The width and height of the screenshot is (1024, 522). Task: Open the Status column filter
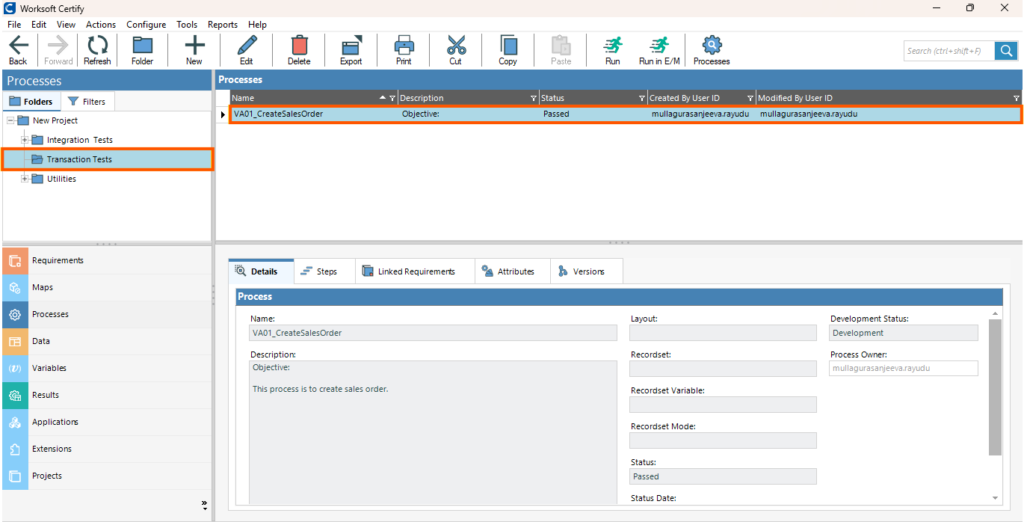coord(641,98)
